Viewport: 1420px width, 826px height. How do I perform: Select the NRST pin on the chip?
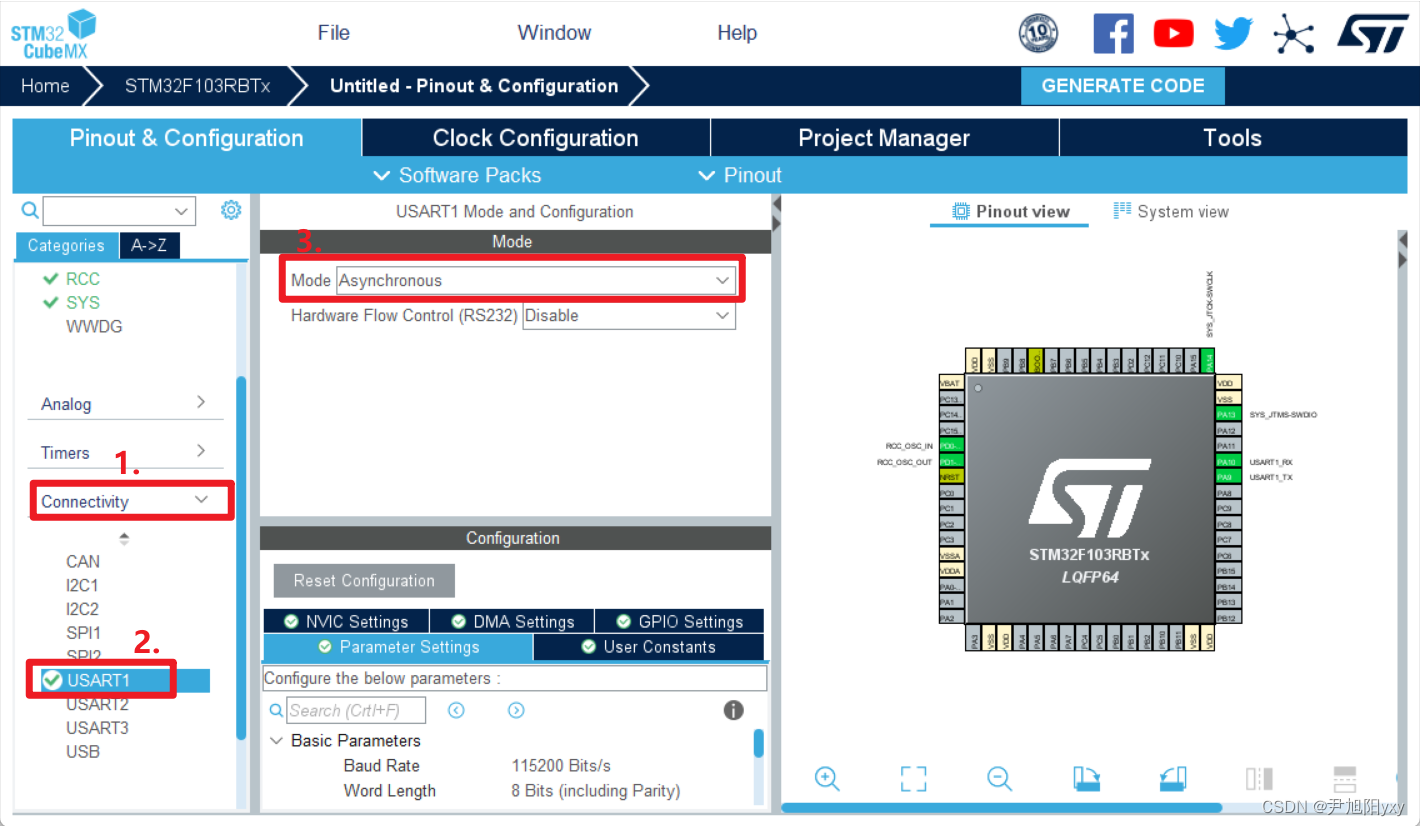(x=950, y=477)
